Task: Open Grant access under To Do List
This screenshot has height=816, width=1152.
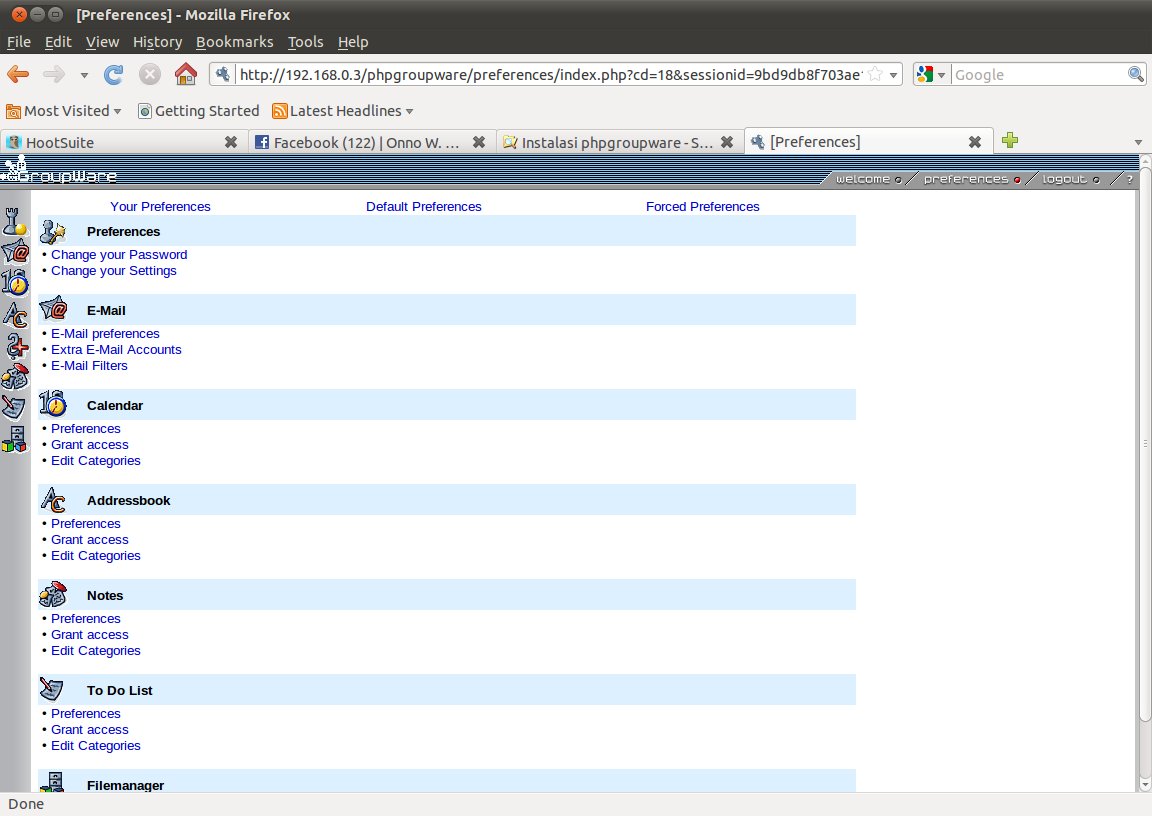Action: (90, 729)
